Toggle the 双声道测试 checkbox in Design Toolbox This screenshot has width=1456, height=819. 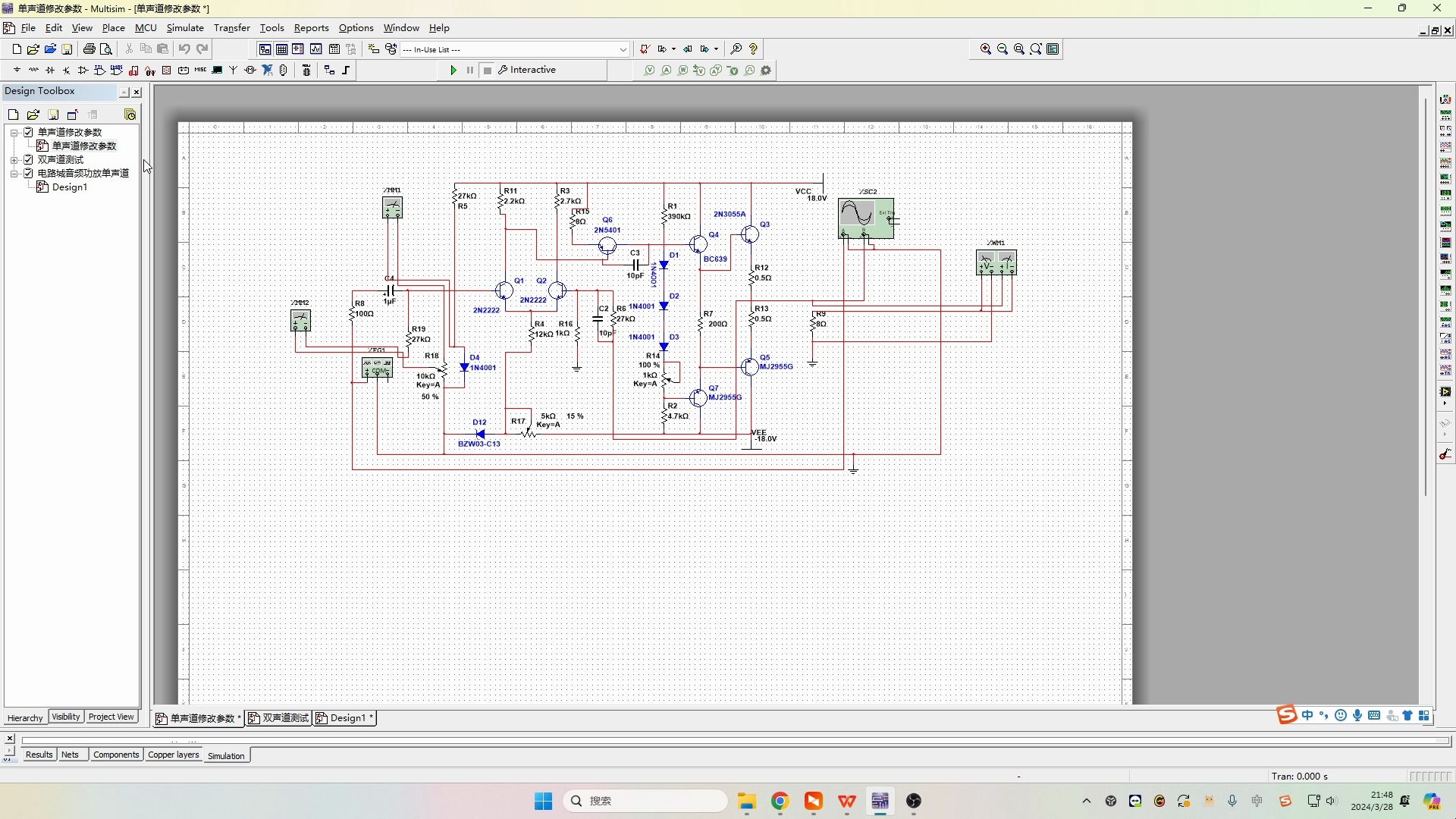28,159
